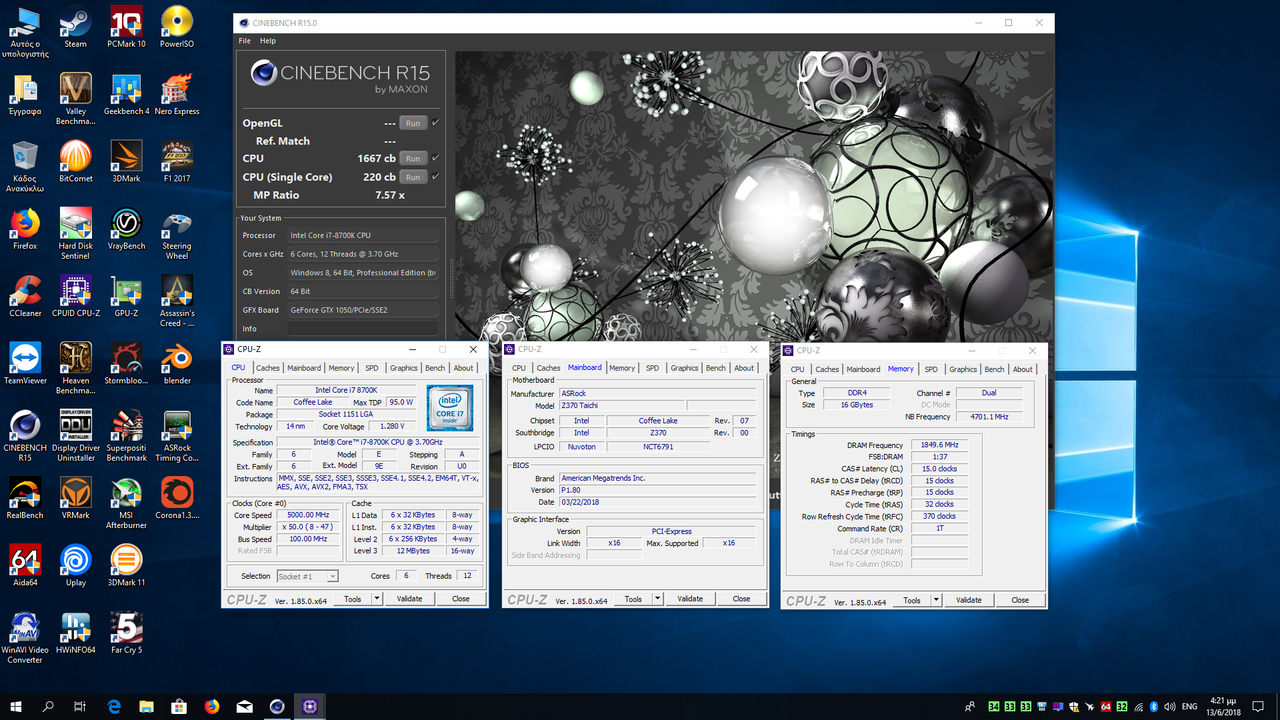1280x720 pixels.
Task: Launch VrayBench desktop icon
Action: 126,228
